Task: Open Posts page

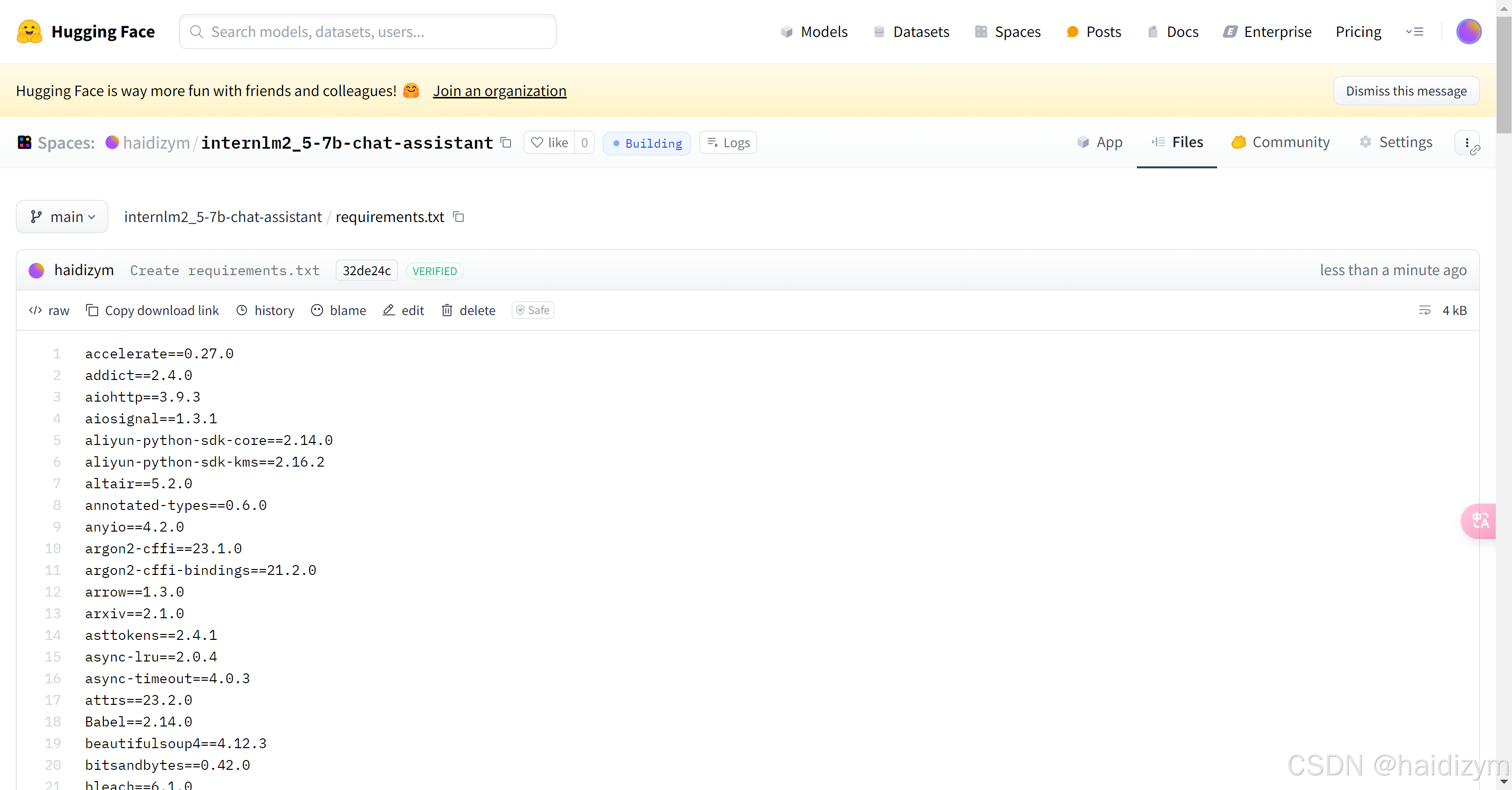Action: point(1094,32)
